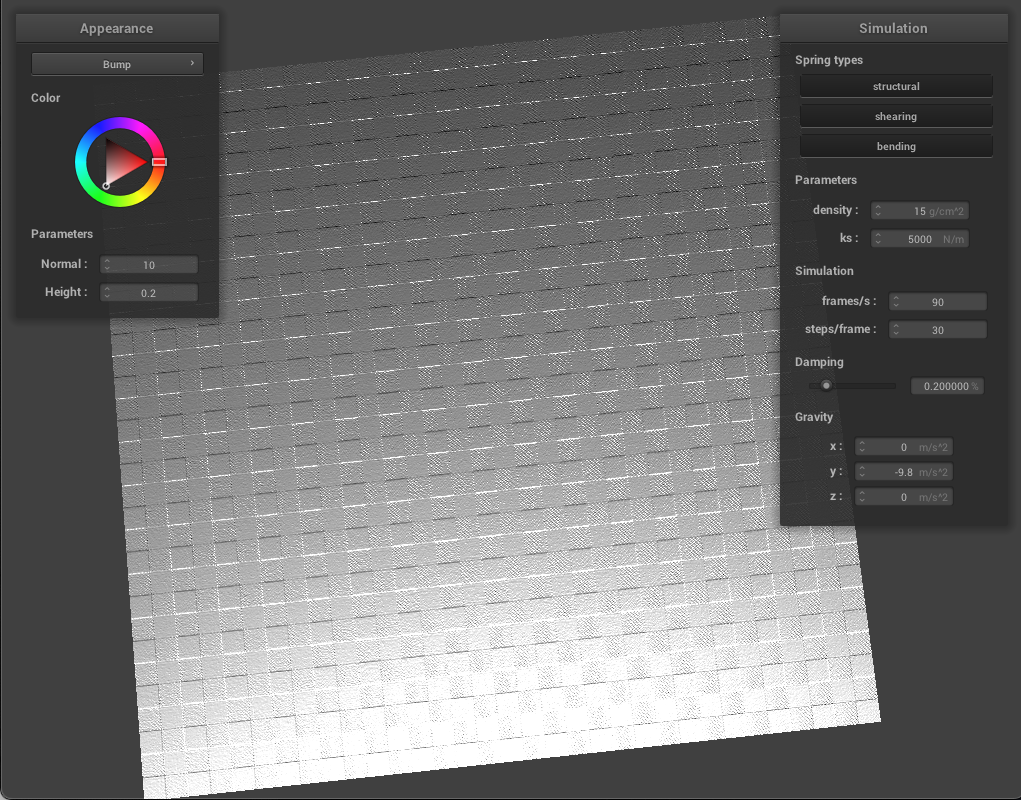The width and height of the screenshot is (1021, 800).
Task: Click the white dot marker in color triangle
Action: tap(106, 186)
